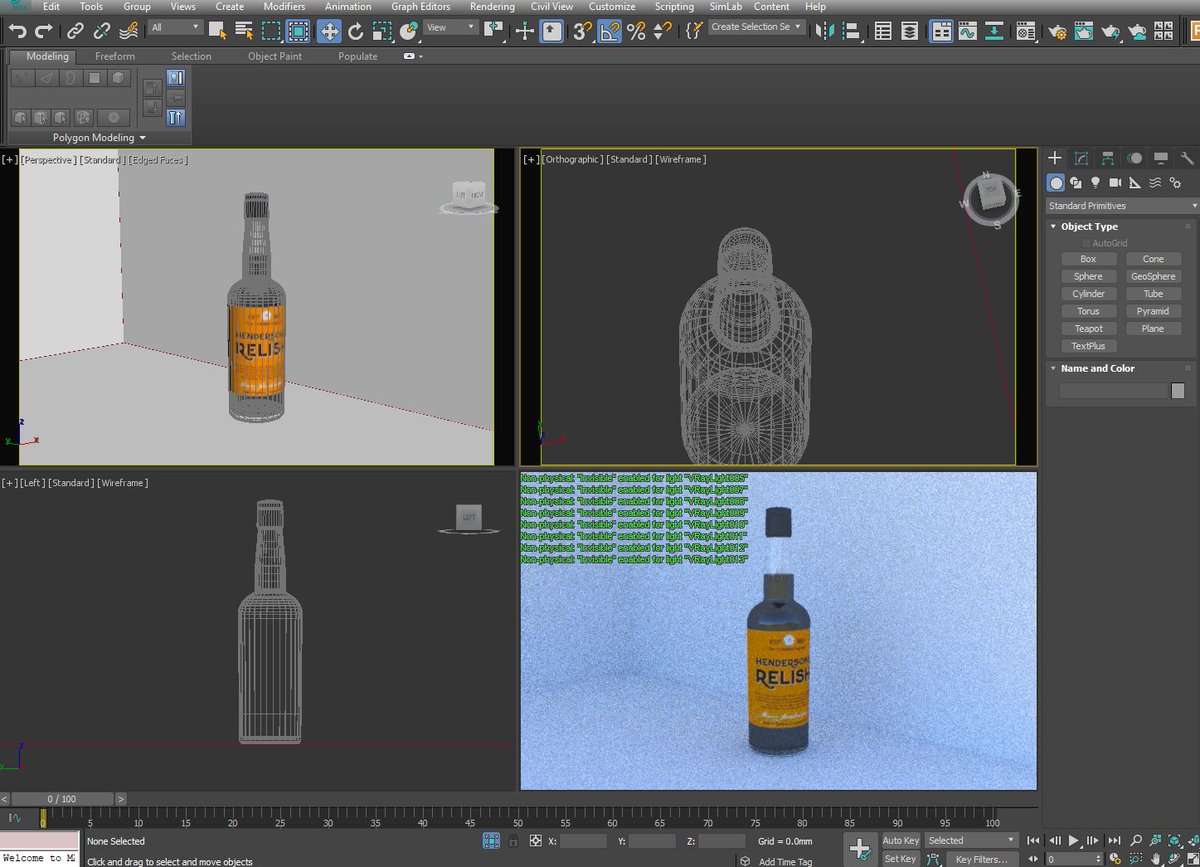Open the Curve Editor
Screen dimensions: 1200x867
[x=967, y=31]
